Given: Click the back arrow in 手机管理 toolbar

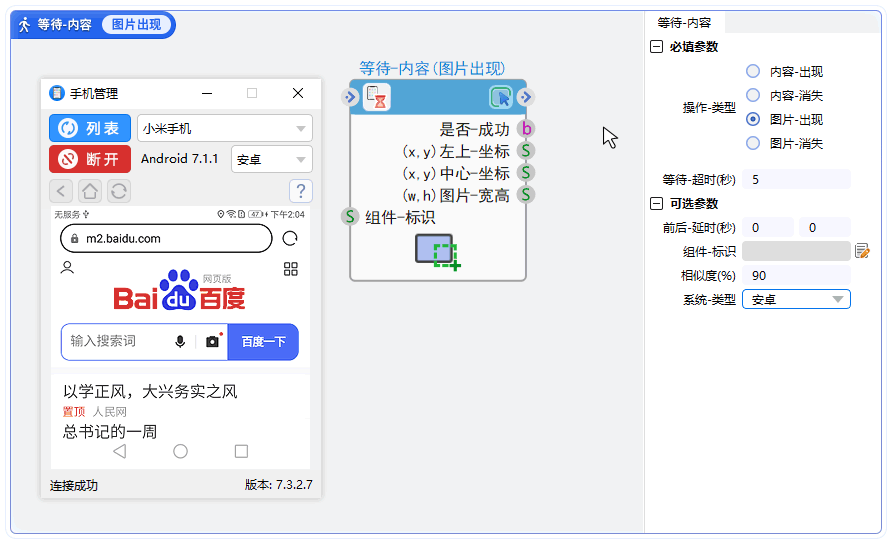Looking at the screenshot, I should (x=61, y=191).
